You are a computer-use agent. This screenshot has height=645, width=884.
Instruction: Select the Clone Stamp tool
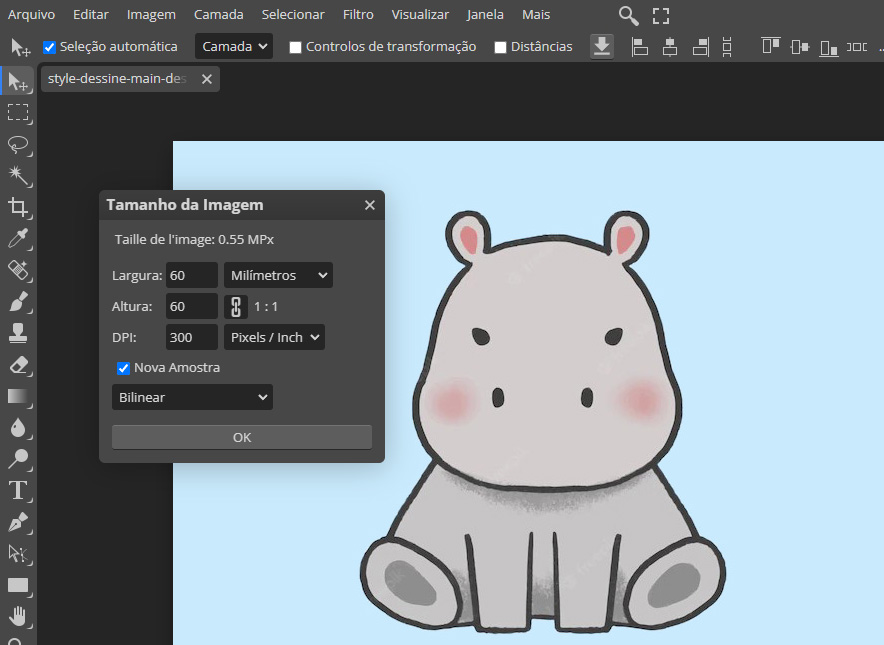(x=18, y=333)
